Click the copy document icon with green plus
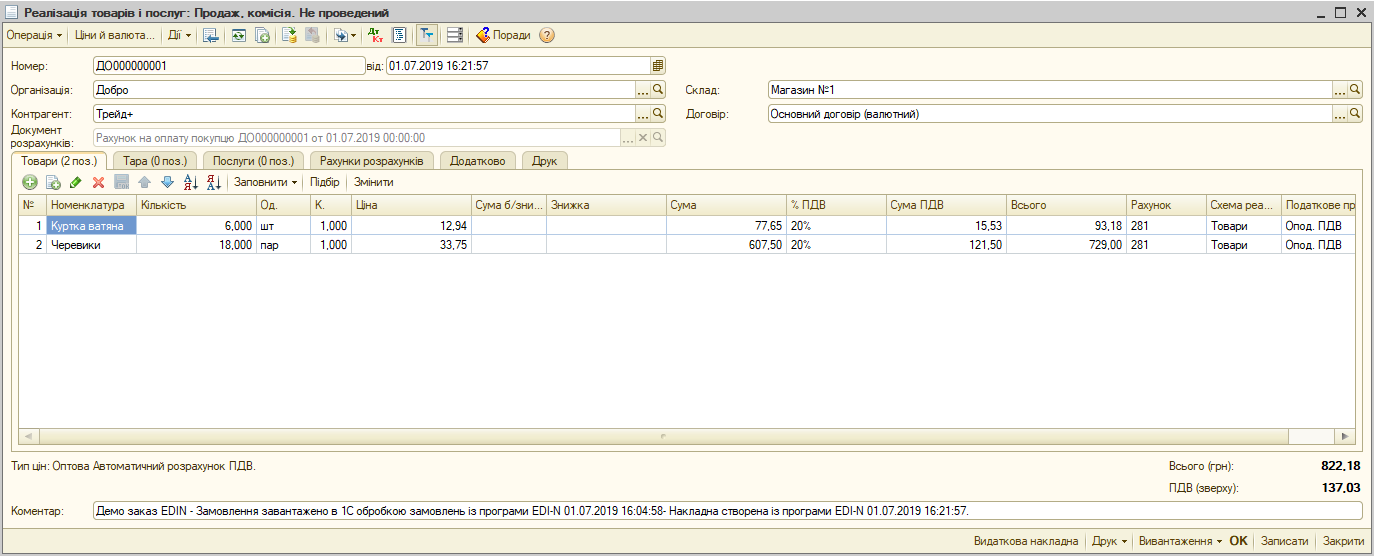 point(262,35)
